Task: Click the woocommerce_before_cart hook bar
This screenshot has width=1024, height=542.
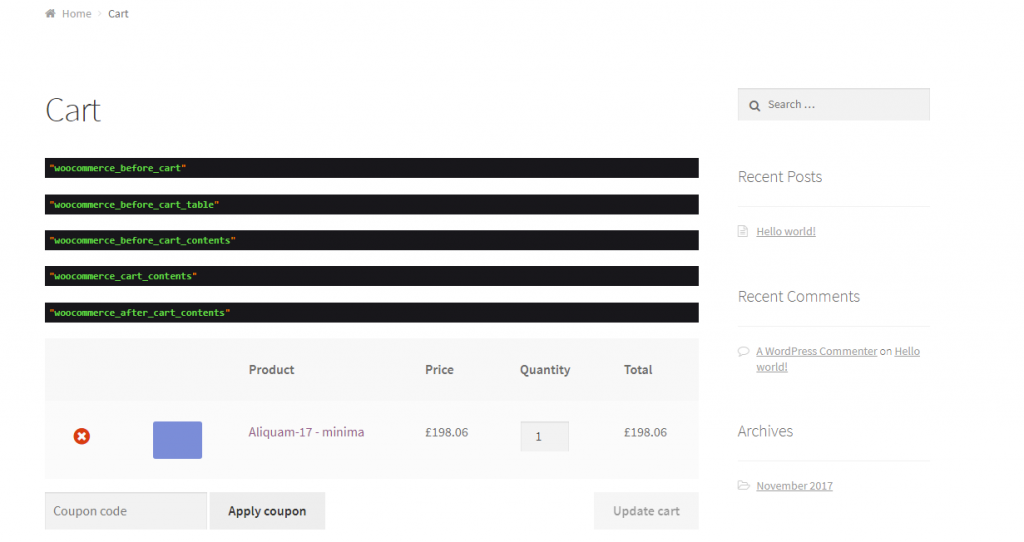Action: [371, 168]
